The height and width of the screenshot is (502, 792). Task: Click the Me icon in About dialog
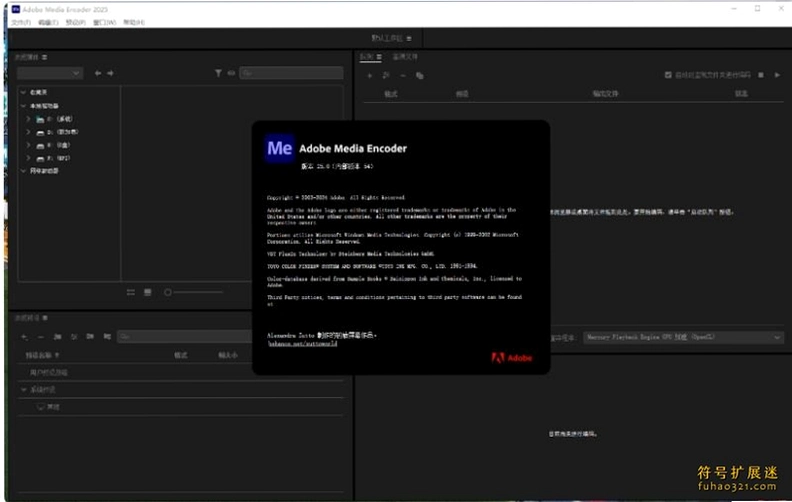pyautogui.click(x=279, y=148)
